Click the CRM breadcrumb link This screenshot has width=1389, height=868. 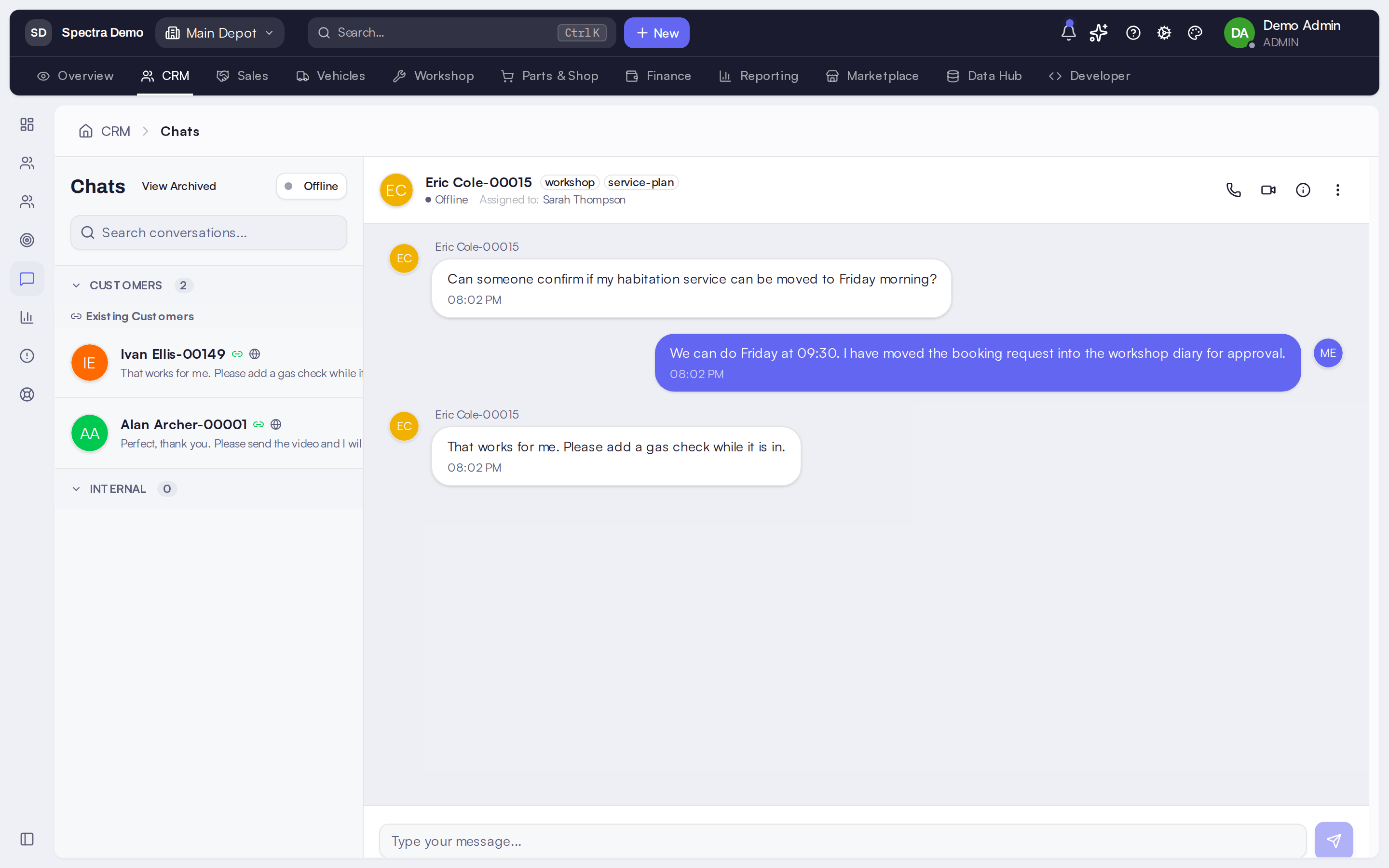point(115,131)
